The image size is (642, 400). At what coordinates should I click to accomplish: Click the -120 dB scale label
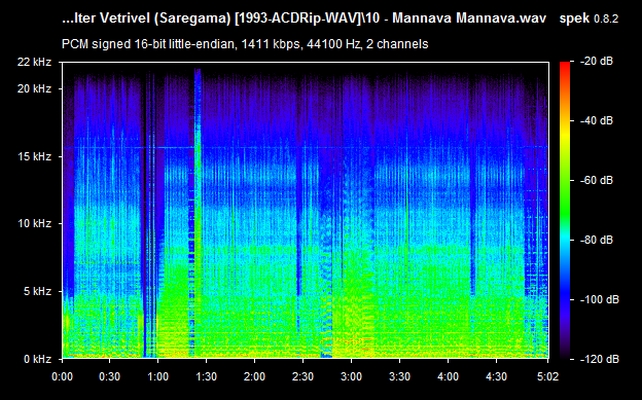pos(599,359)
